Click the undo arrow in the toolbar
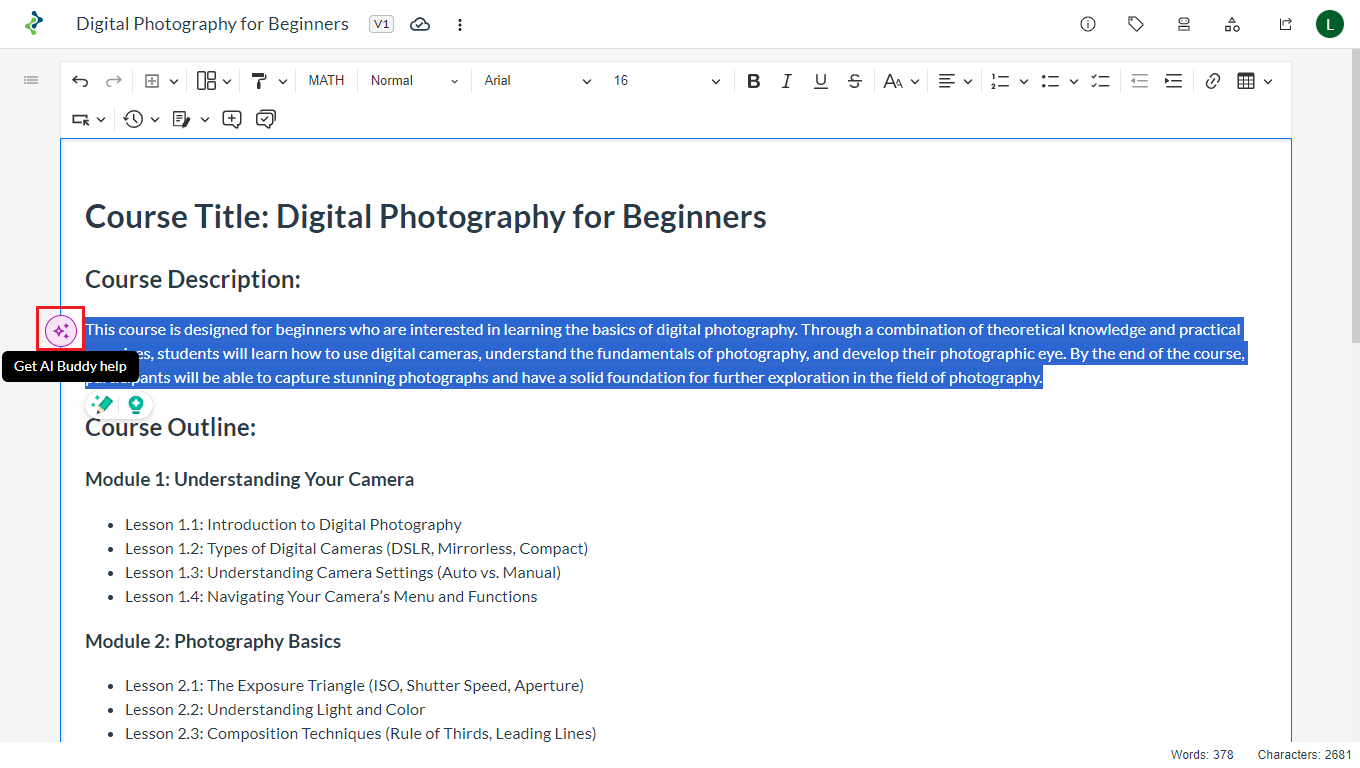The height and width of the screenshot is (768, 1360). [80, 81]
